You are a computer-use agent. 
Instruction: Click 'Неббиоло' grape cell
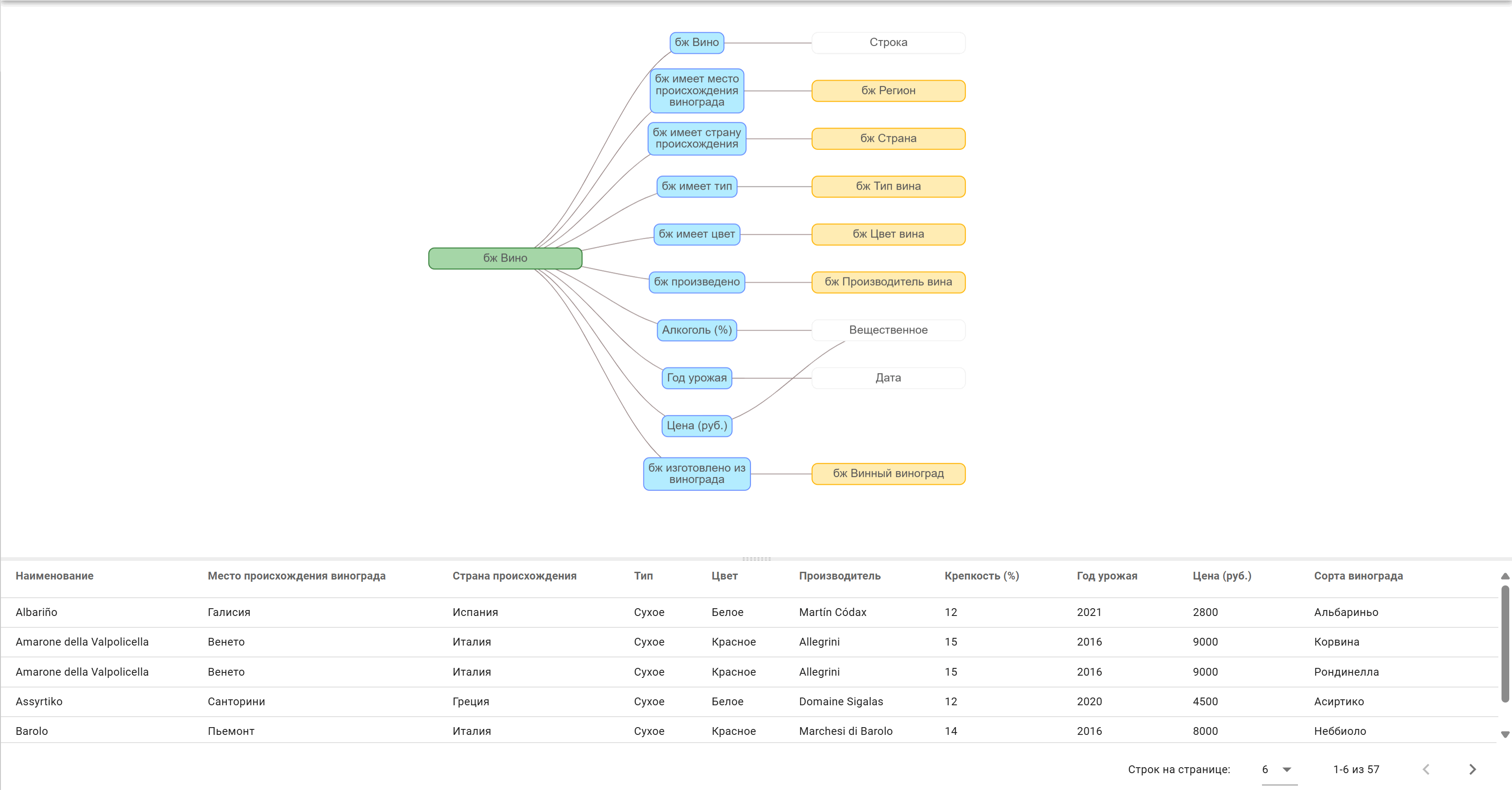(x=1340, y=731)
